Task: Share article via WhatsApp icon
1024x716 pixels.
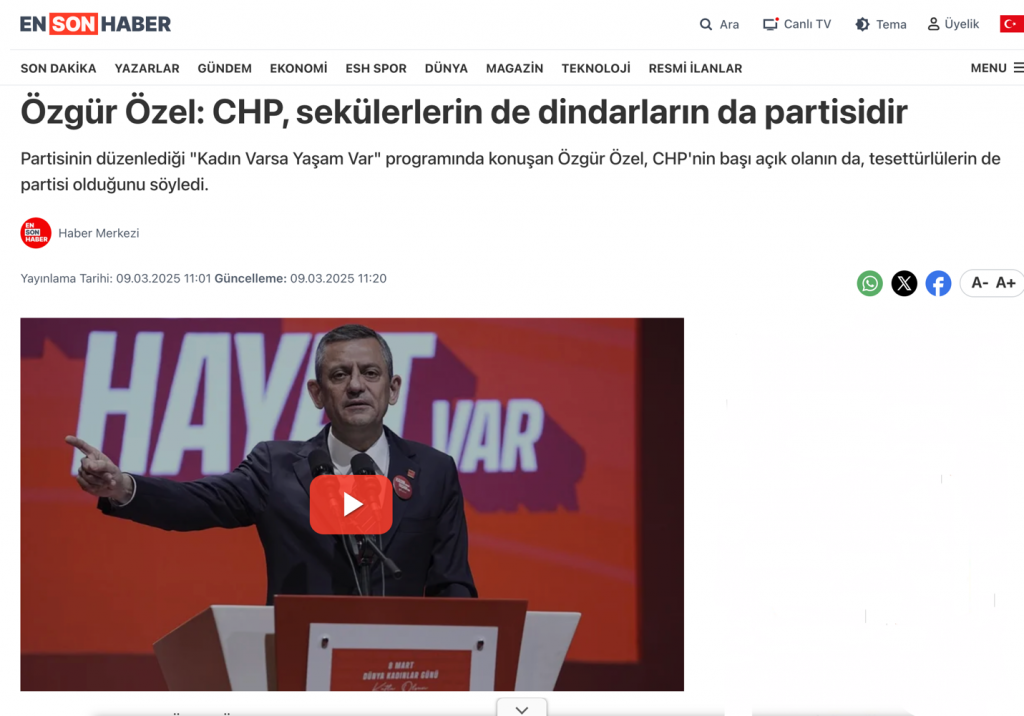Action: [x=869, y=284]
